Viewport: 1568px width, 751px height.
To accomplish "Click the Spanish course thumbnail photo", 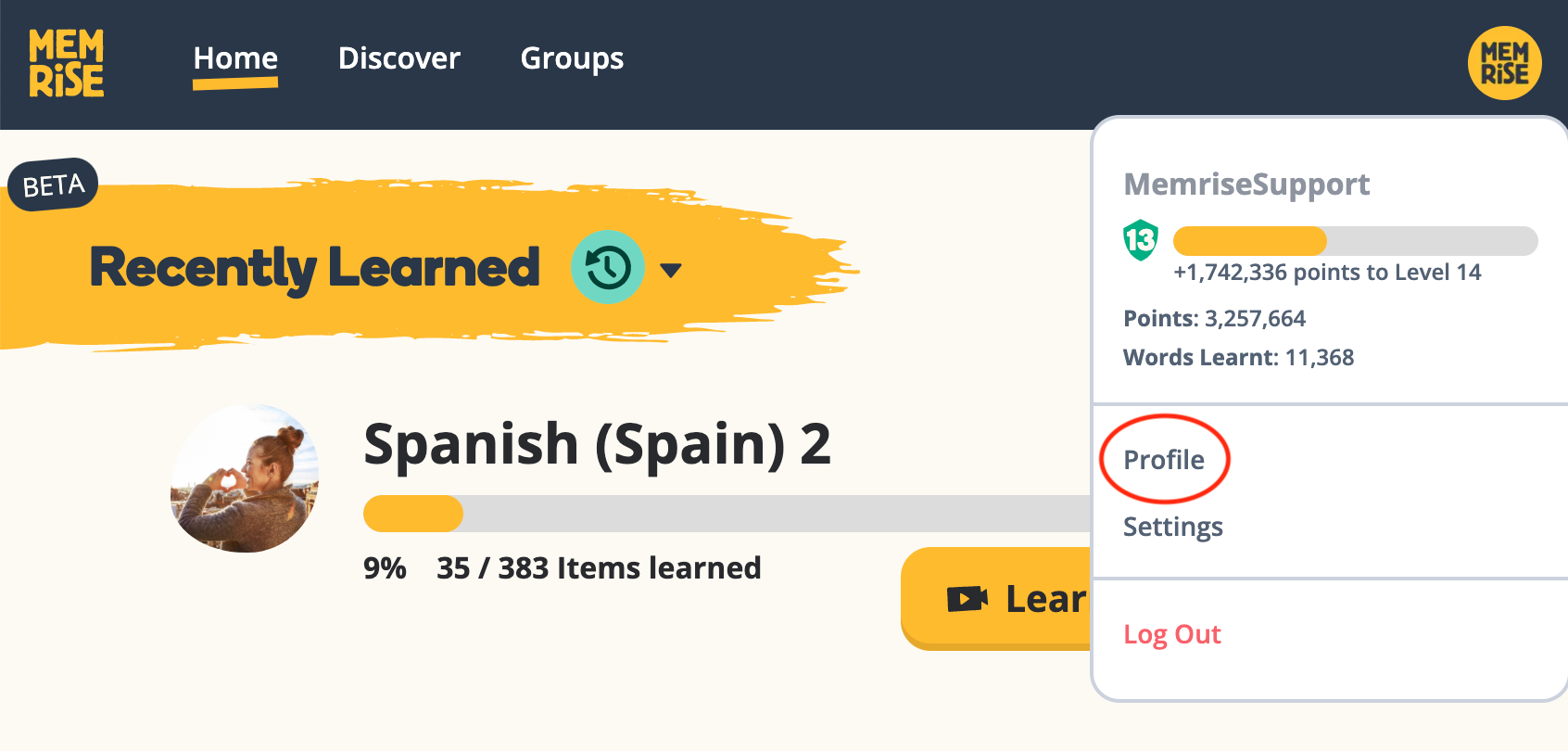I will (x=245, y=477).
